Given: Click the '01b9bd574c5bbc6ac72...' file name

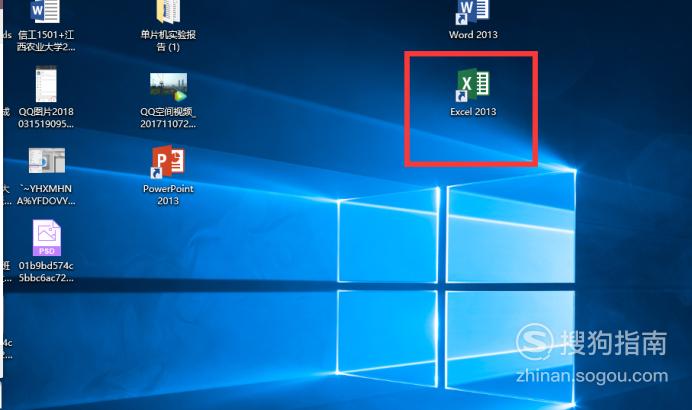Looking at the screenshot, I should (x=46, y=272).
